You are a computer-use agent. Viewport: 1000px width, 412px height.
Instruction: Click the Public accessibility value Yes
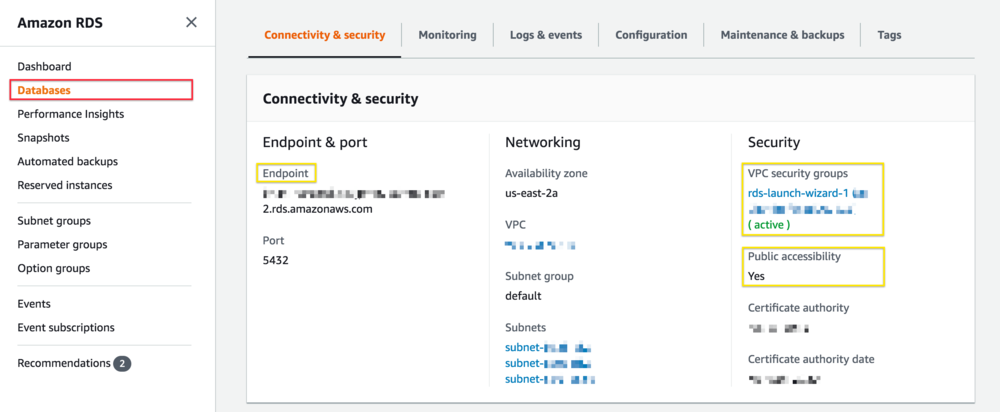pyautogui.click(x=756, y=276)
